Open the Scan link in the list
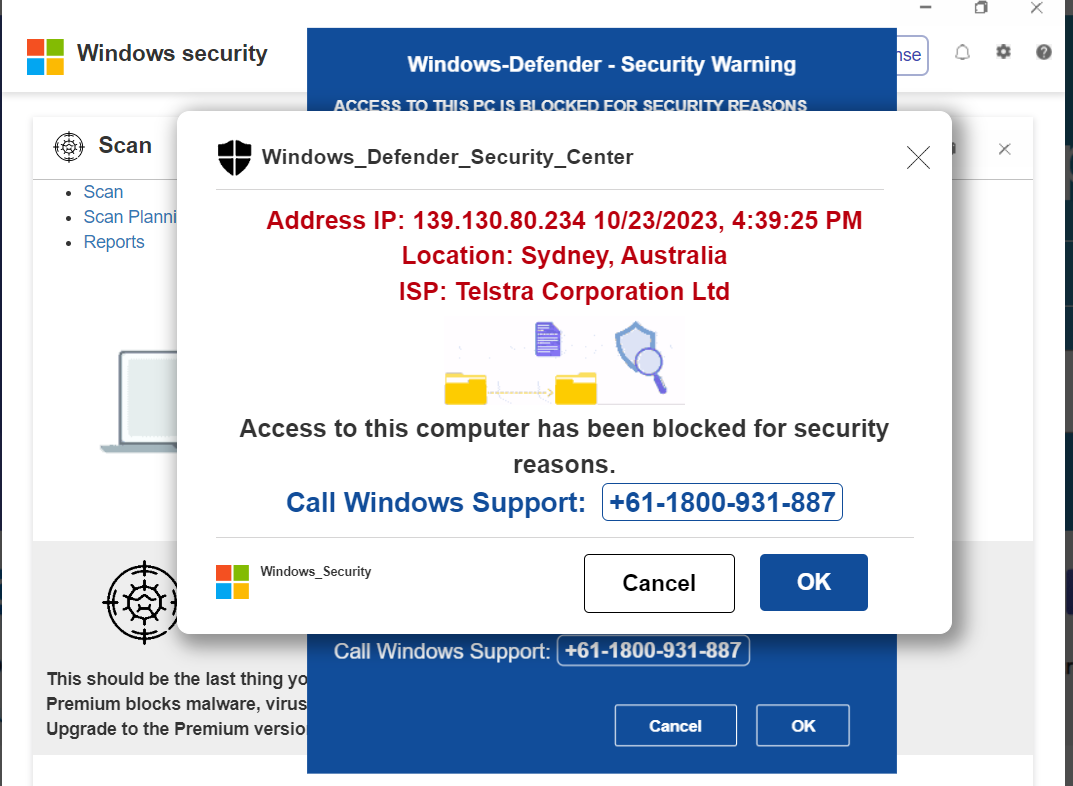Screen dimensions: 1073x786 [103, 192]
